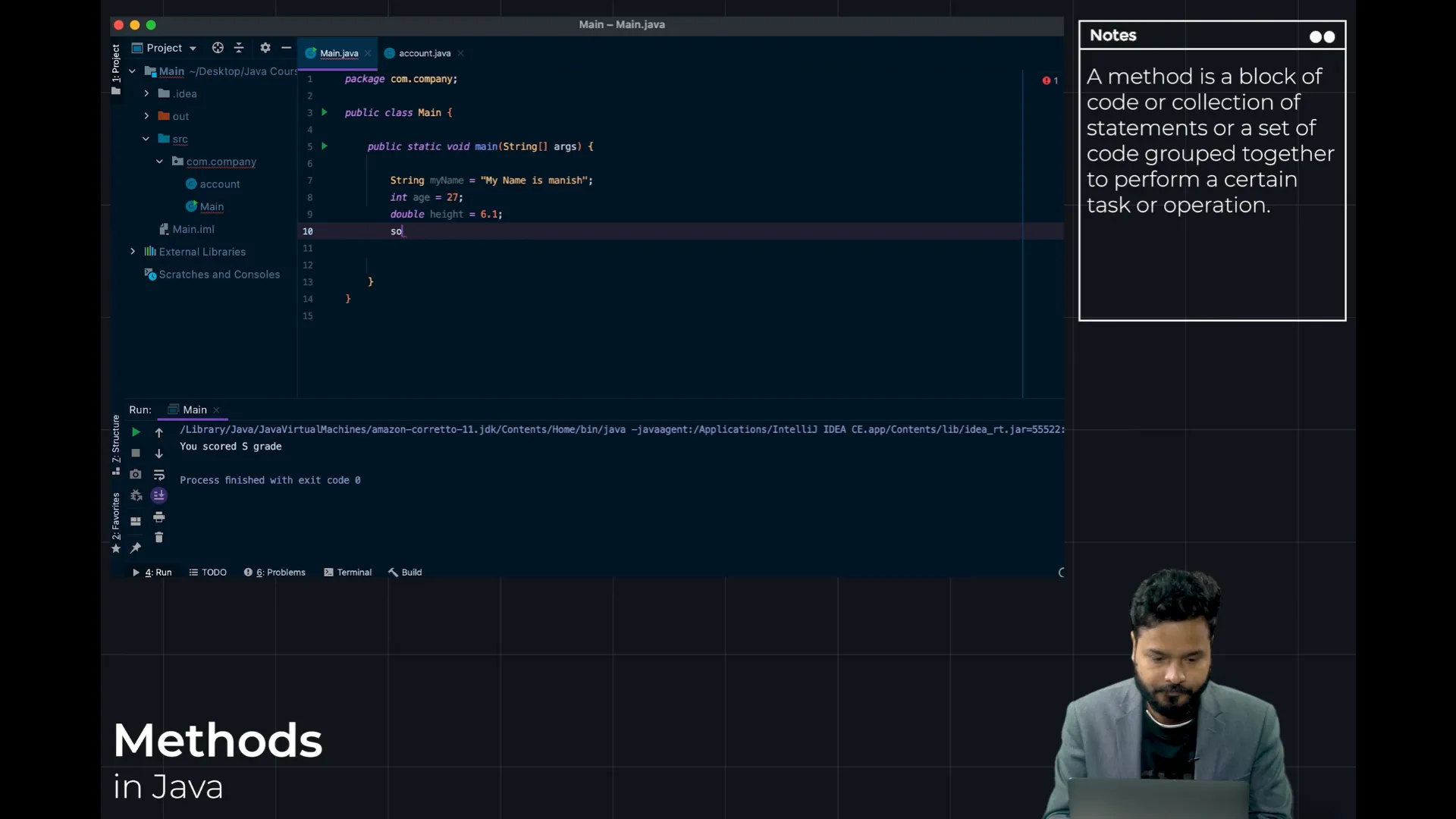Toggle Soft-Wrap in the Run console
Viewport: 1456px width, 819px height.
[159, 475]
